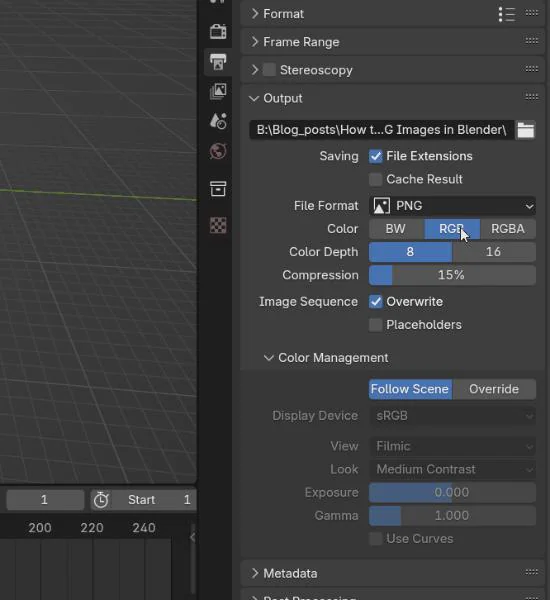Open the Format panel presets list icon
This screenshot has height=600, width=550.
[x=507, y=14]
